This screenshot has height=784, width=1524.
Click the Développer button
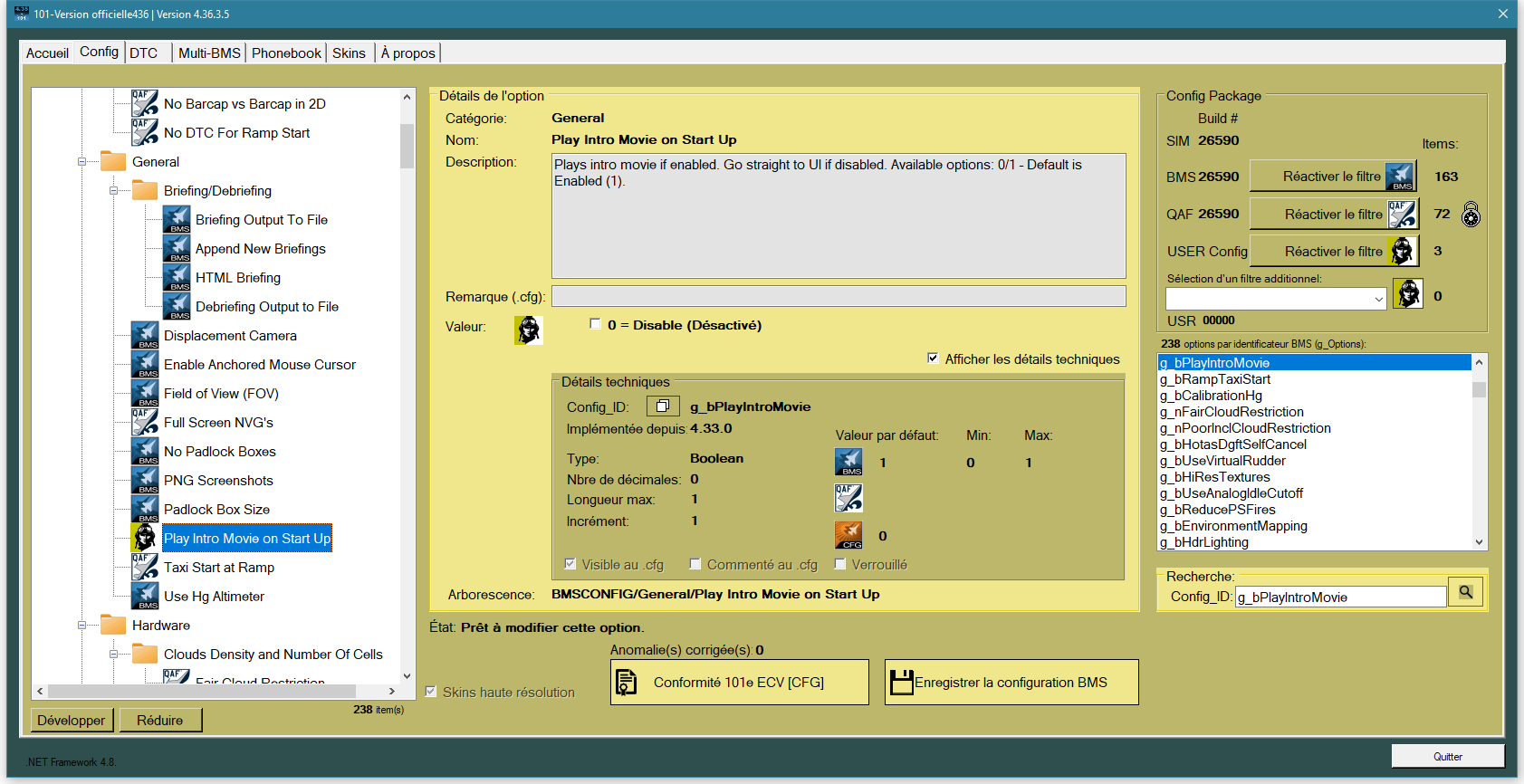[x=72, y=720]
